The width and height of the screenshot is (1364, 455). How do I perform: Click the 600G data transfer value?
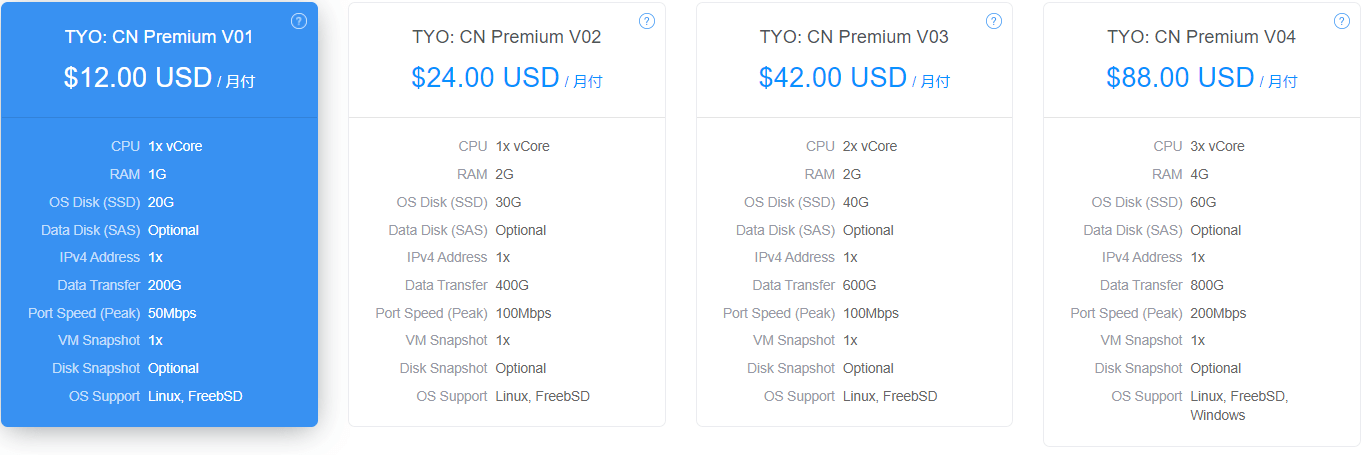click(860, 285)
